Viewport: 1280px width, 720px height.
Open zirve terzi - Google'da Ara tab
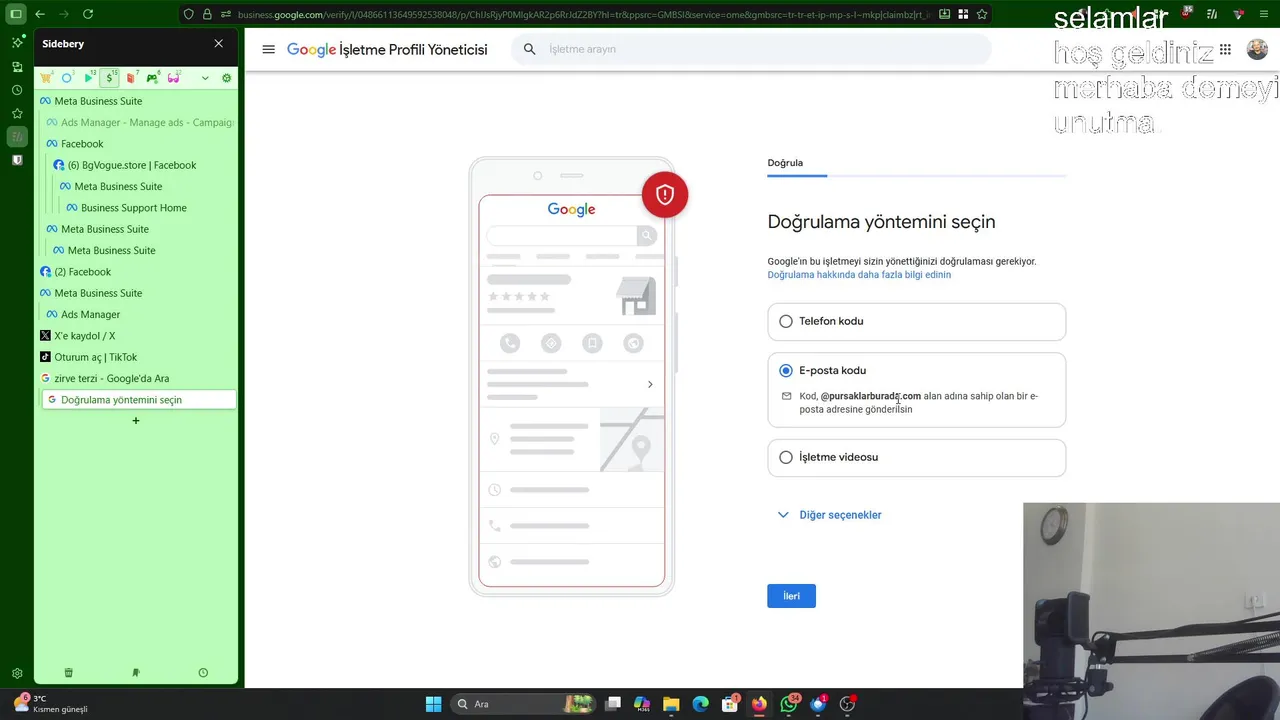coord(137,378)
